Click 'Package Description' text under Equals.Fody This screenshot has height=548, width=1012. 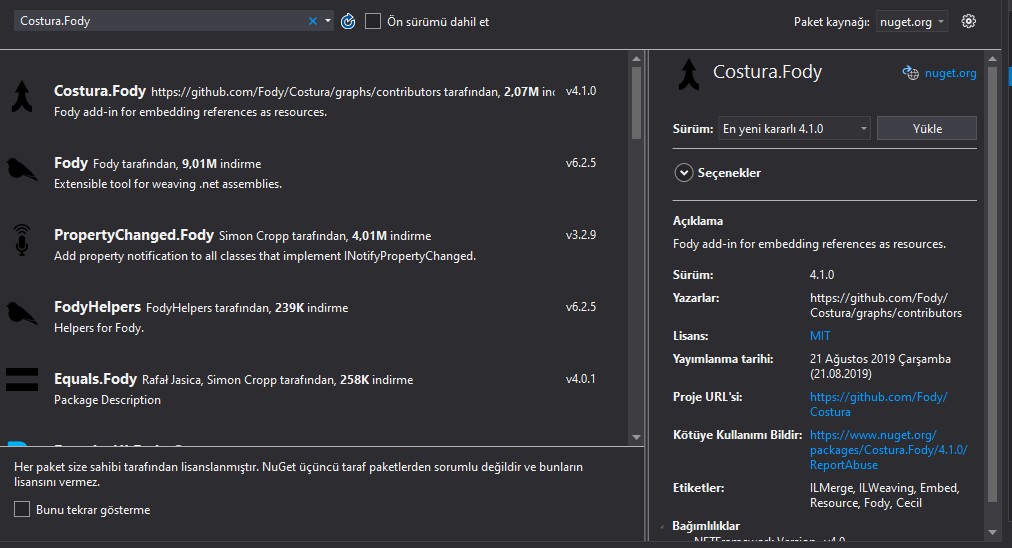pyautogui.click(x=107, y=400)
